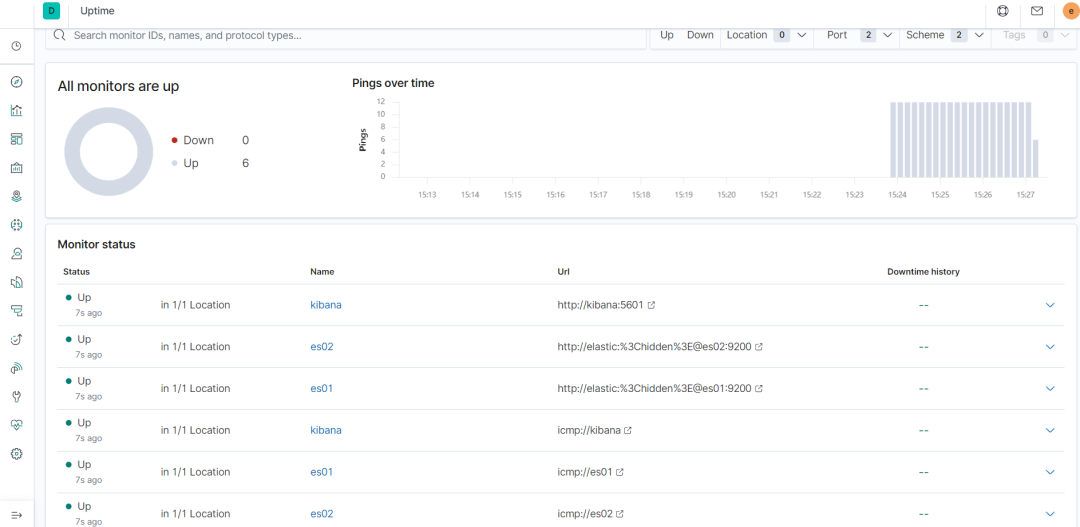The image size is (1080, 527).
Task: Open Maps icon in sidebar
Action: 17,196
